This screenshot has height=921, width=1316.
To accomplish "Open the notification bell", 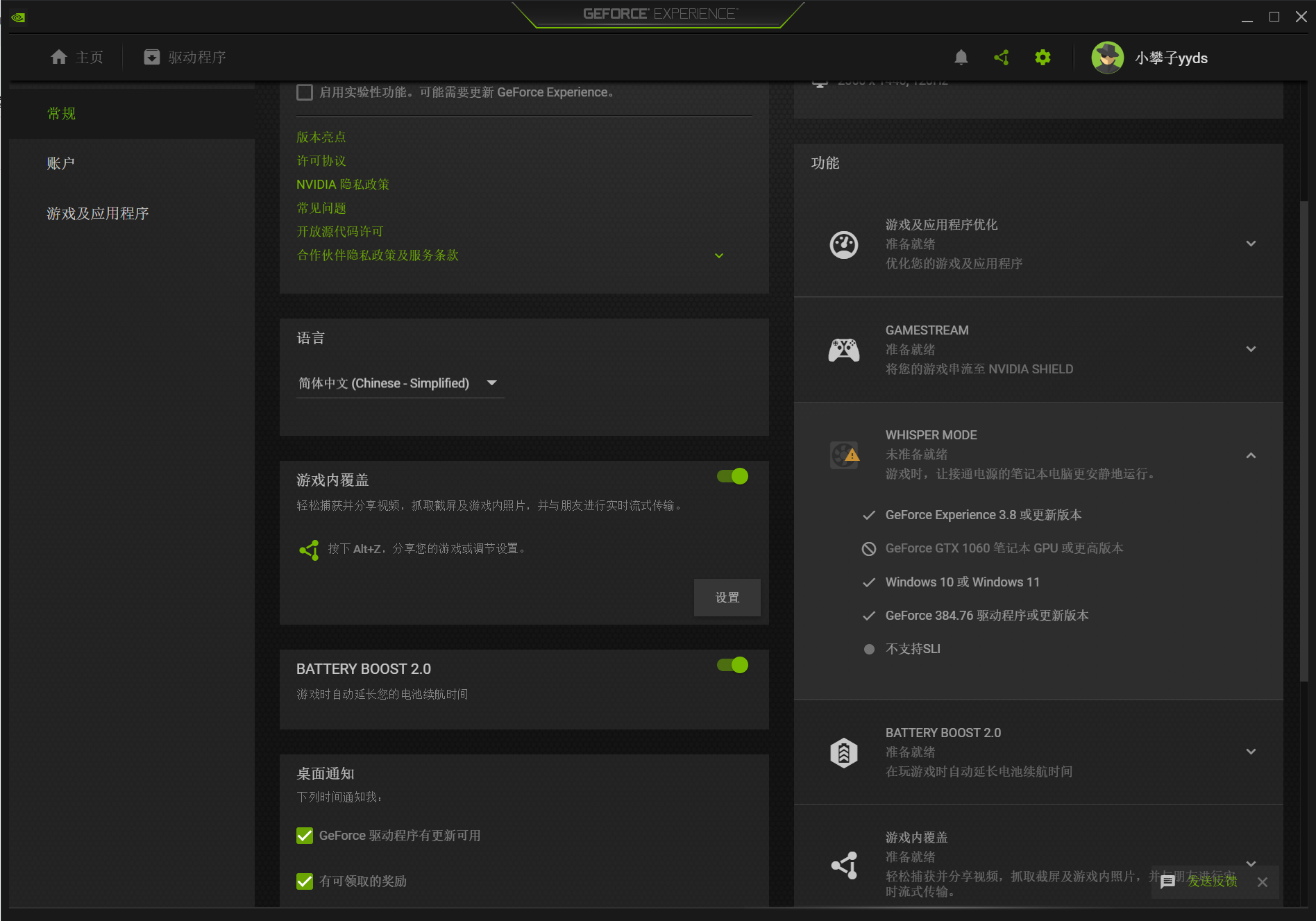I will [961, 58].
